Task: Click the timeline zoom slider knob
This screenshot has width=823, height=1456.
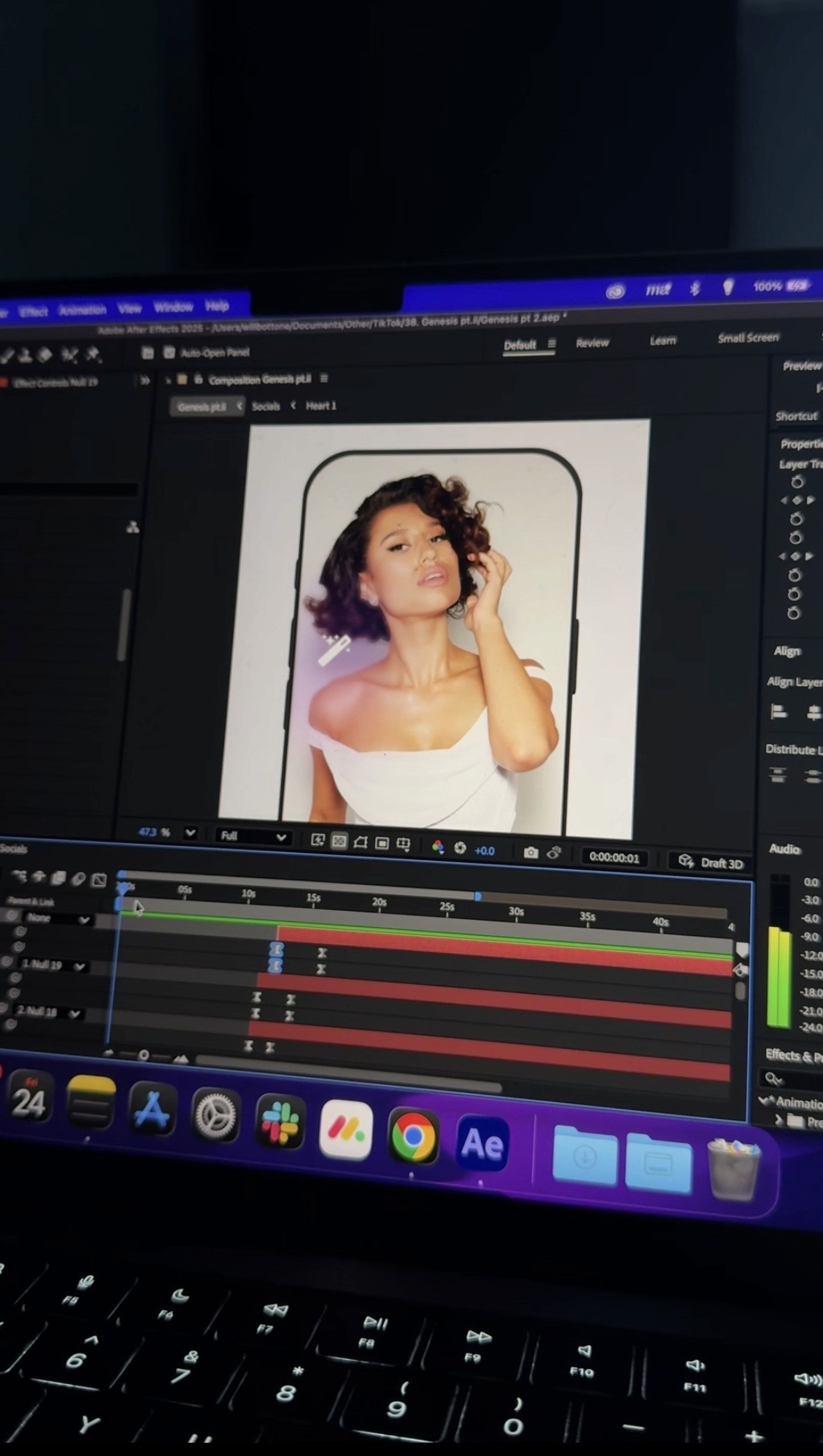Action: [144, 1055]
